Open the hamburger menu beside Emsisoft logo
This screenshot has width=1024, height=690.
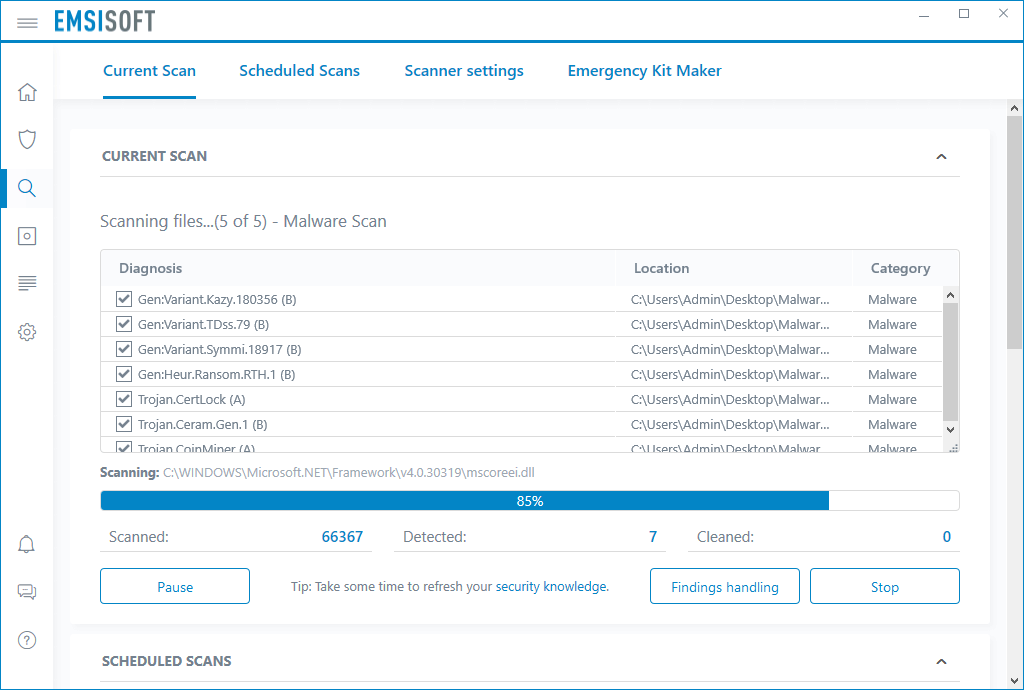(x=27, y=22)
